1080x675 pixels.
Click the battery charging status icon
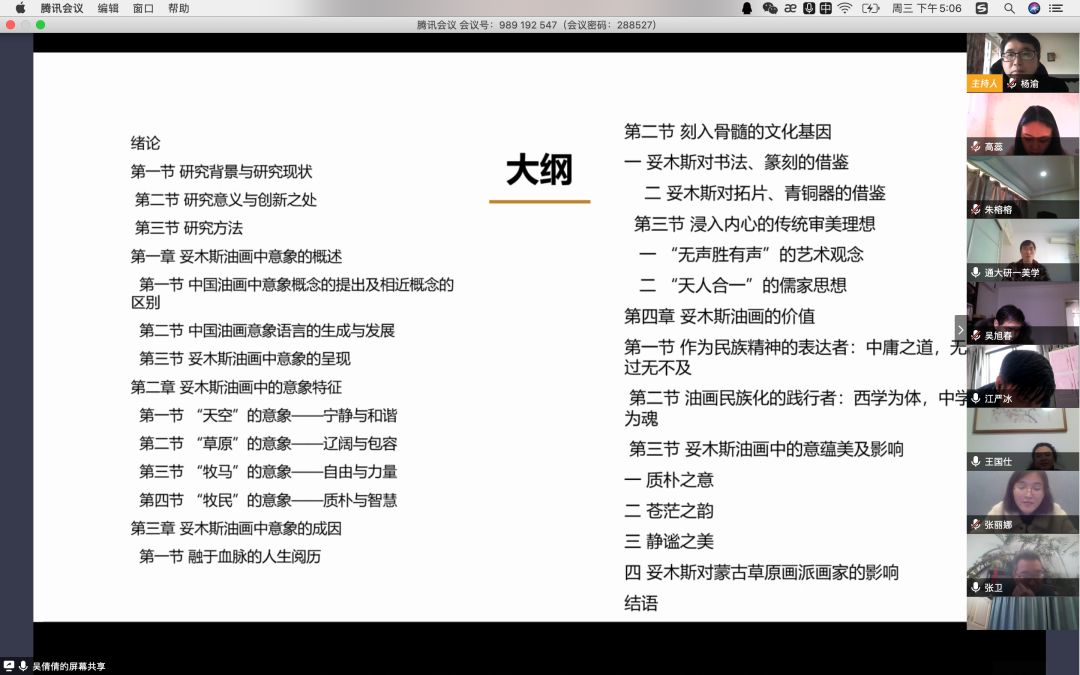click(870, 8)
